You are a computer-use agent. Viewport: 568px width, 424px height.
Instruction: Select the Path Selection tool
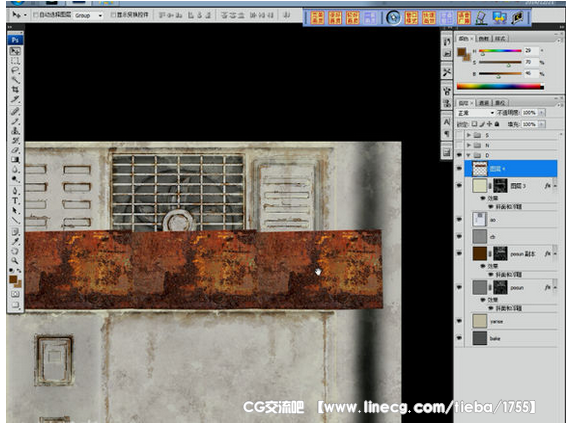[15, 210]
